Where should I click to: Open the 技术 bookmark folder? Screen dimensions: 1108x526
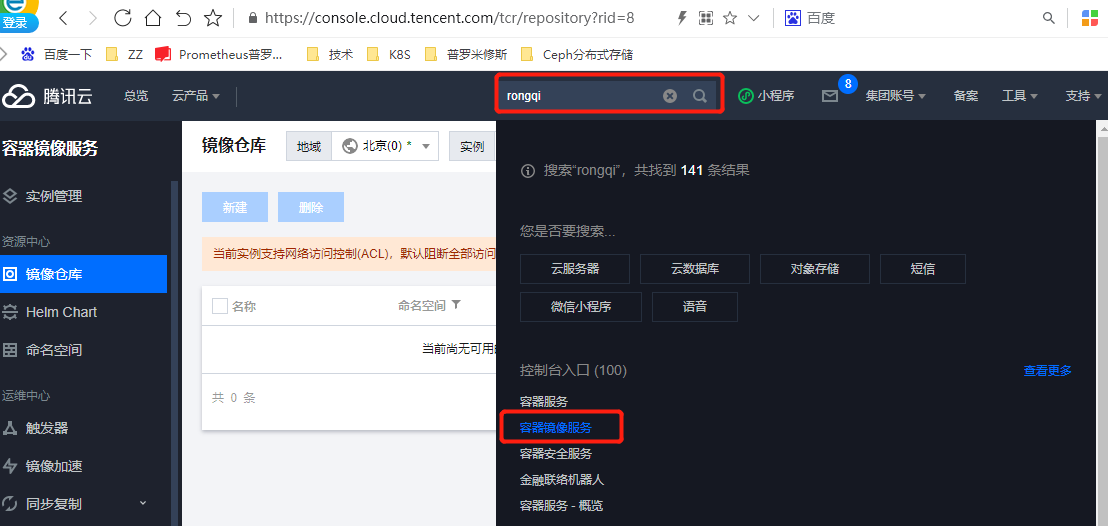tap(330, 54)
